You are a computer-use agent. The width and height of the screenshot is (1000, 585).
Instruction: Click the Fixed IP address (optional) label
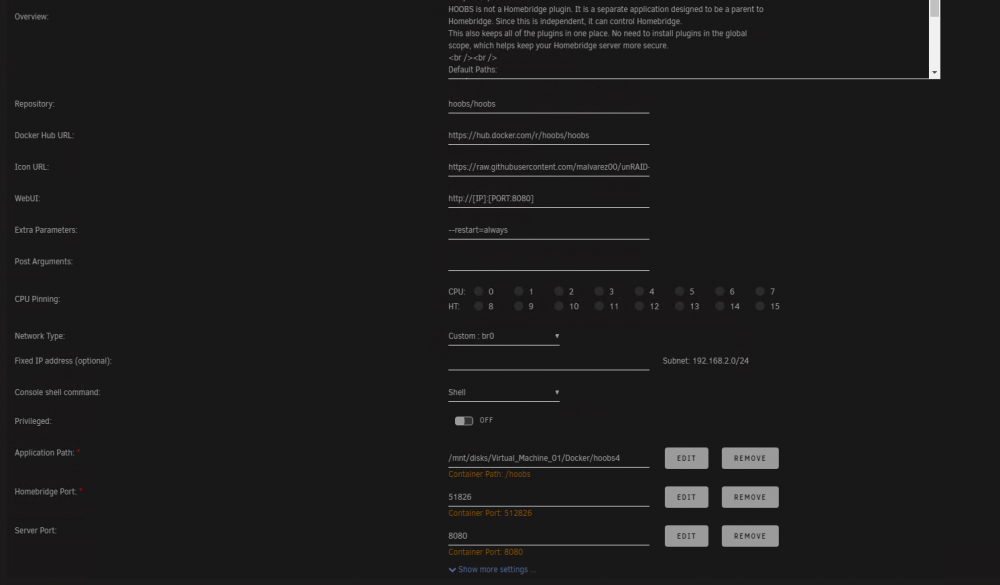[63, 361]
